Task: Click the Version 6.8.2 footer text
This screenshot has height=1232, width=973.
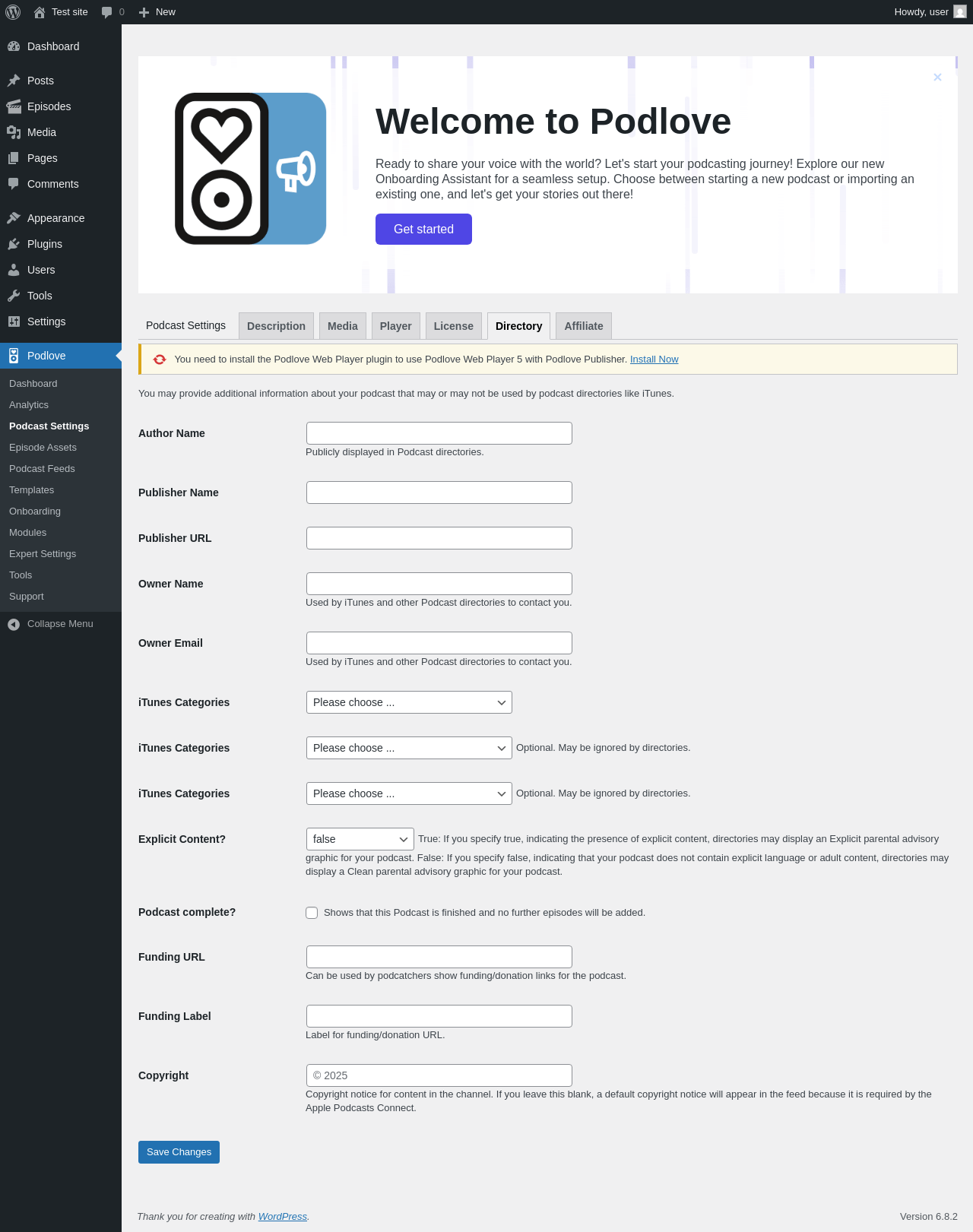Action: pyautogui.click(x=929, y=1217)
